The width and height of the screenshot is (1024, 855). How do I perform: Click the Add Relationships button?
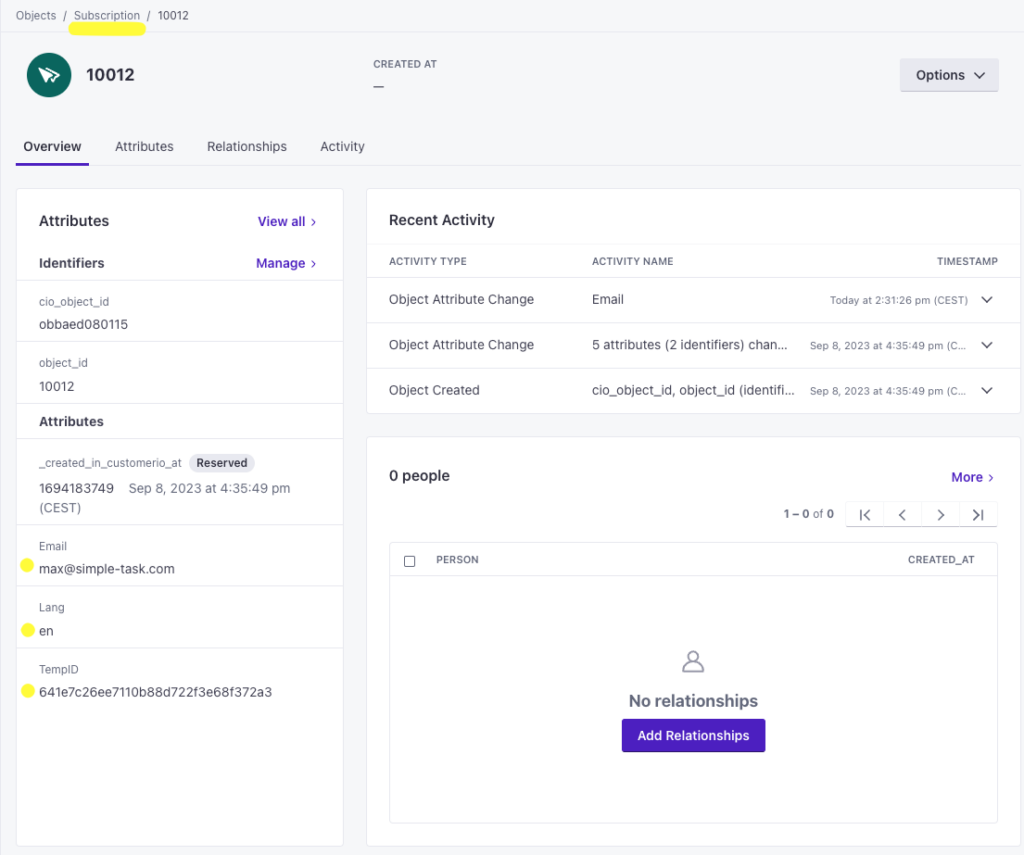click(693, 735)
